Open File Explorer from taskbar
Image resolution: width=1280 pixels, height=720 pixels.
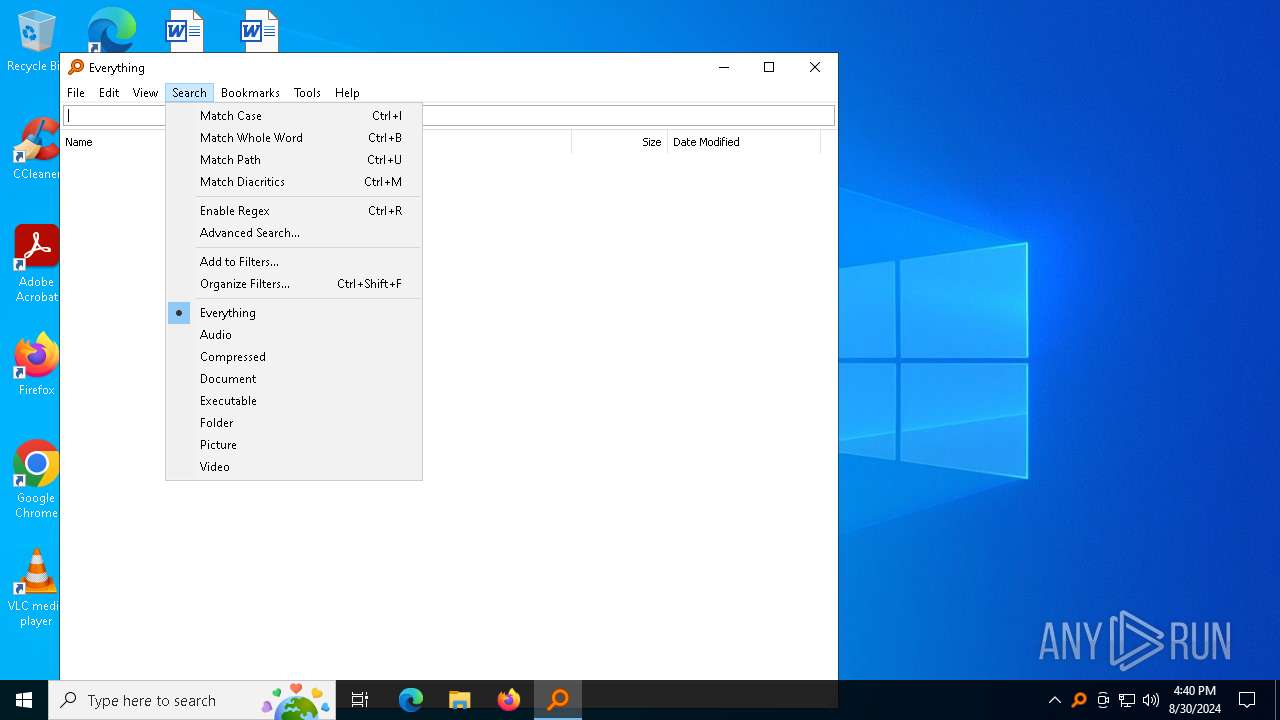coord(459,700)
